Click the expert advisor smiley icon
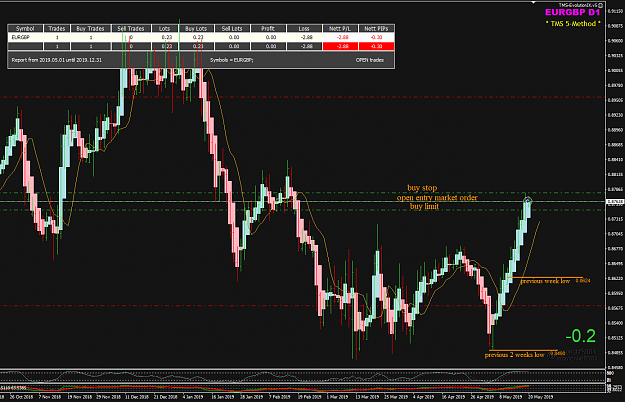Image resolution: width=625 pixels, height=402 pixels. click(601, 5)
